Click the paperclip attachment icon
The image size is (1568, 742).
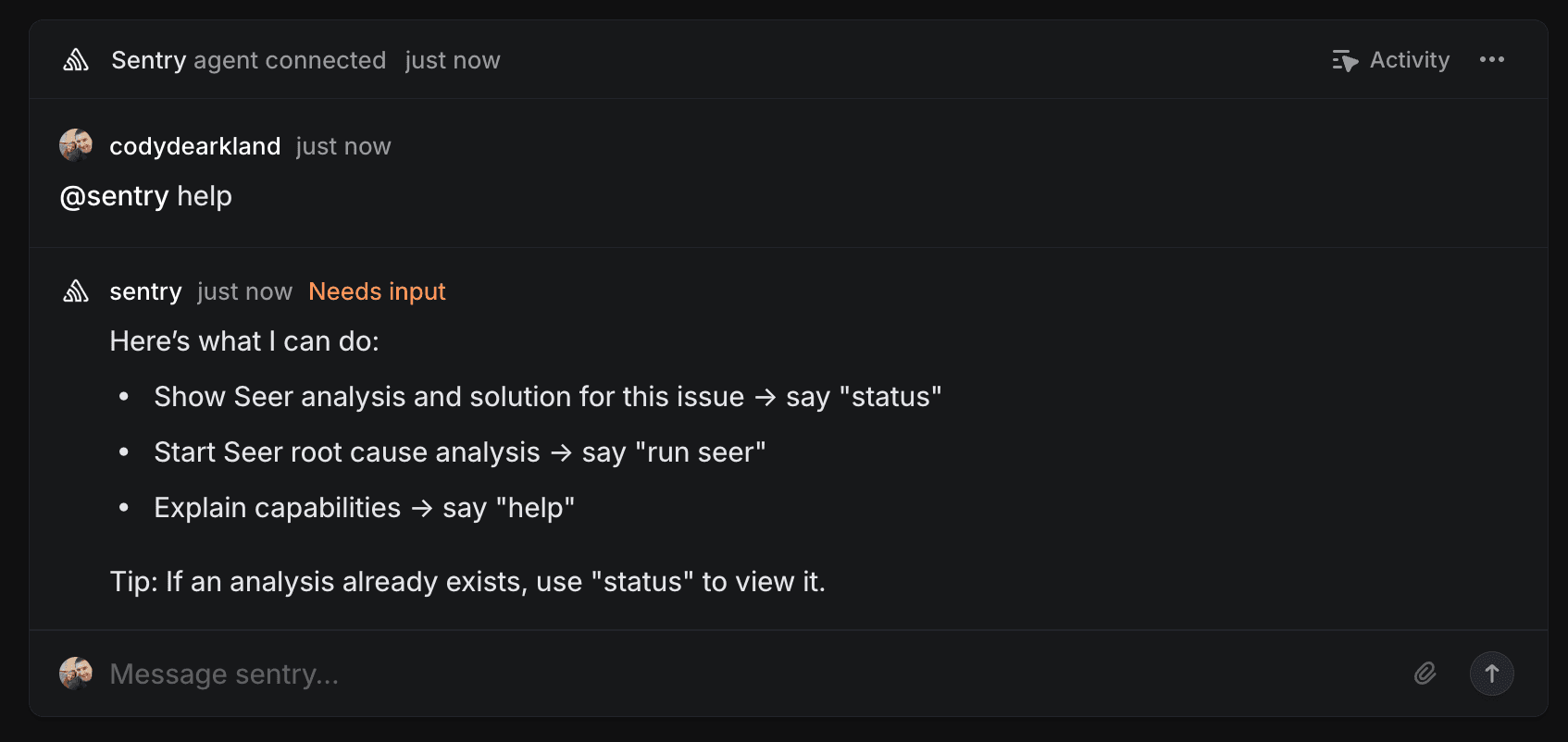tap(1425, 674)
